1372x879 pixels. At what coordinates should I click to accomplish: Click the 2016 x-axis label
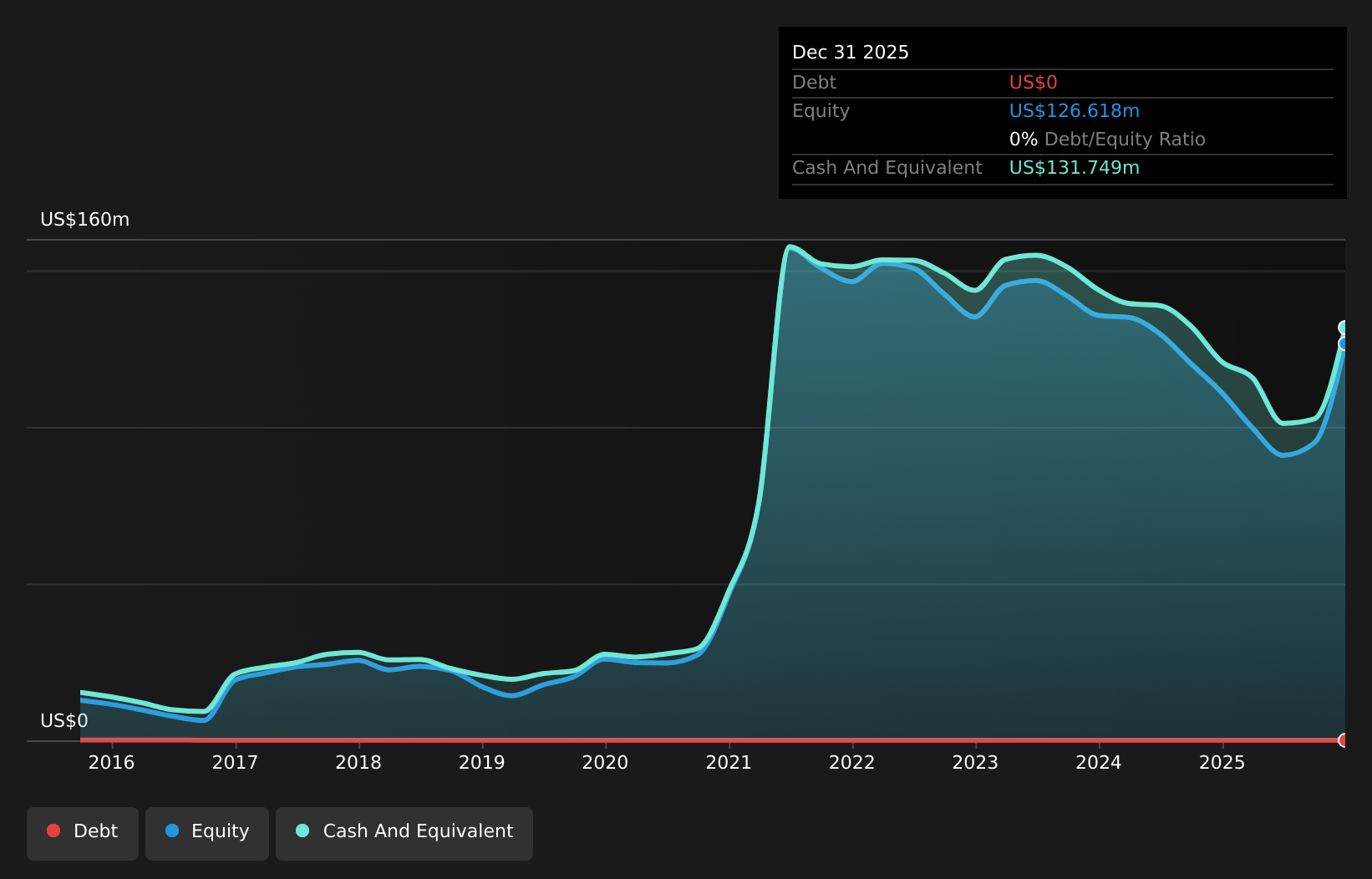pyautogui.click(x=111, y=762)
